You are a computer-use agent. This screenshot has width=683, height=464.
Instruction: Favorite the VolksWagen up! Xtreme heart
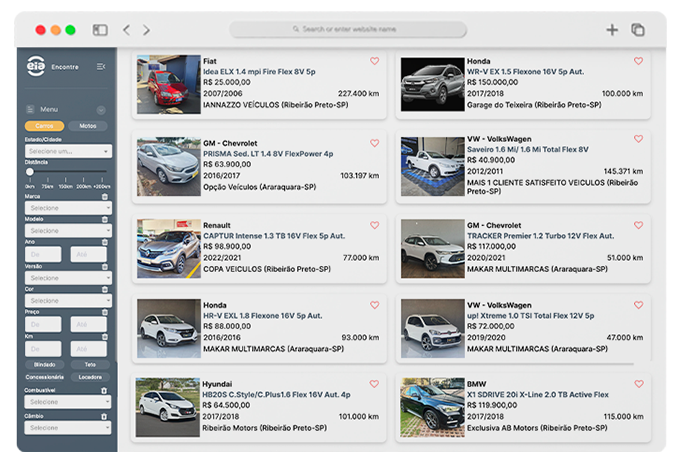pos(639,305)
